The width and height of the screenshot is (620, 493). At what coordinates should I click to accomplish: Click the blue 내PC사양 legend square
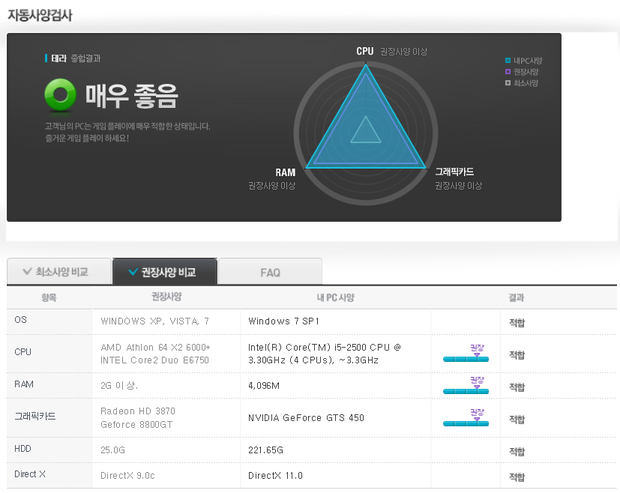pos(508,61)
